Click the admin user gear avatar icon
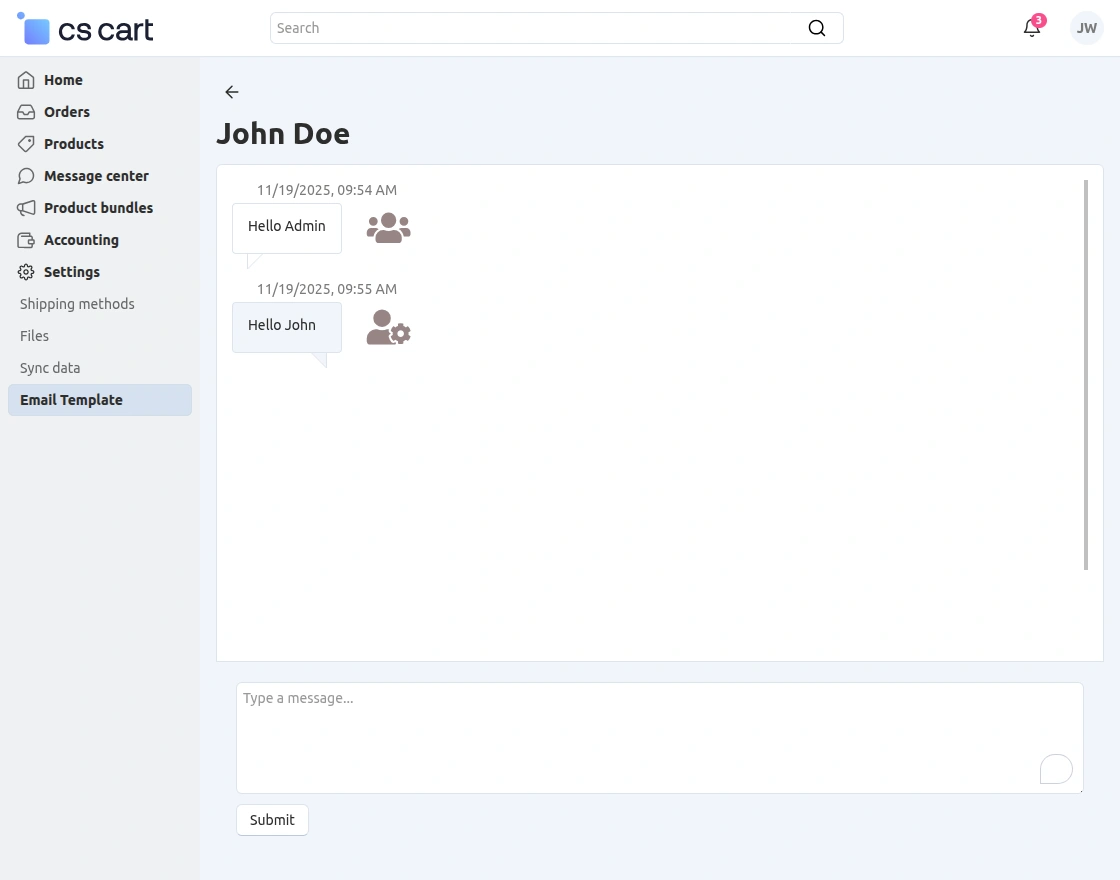 coord(388,328)
